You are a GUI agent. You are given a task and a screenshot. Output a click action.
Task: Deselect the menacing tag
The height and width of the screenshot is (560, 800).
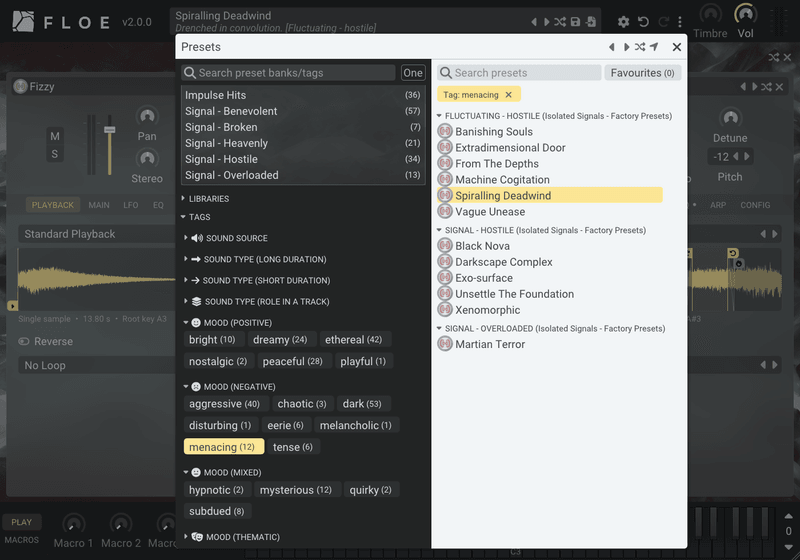click(223, 447)
